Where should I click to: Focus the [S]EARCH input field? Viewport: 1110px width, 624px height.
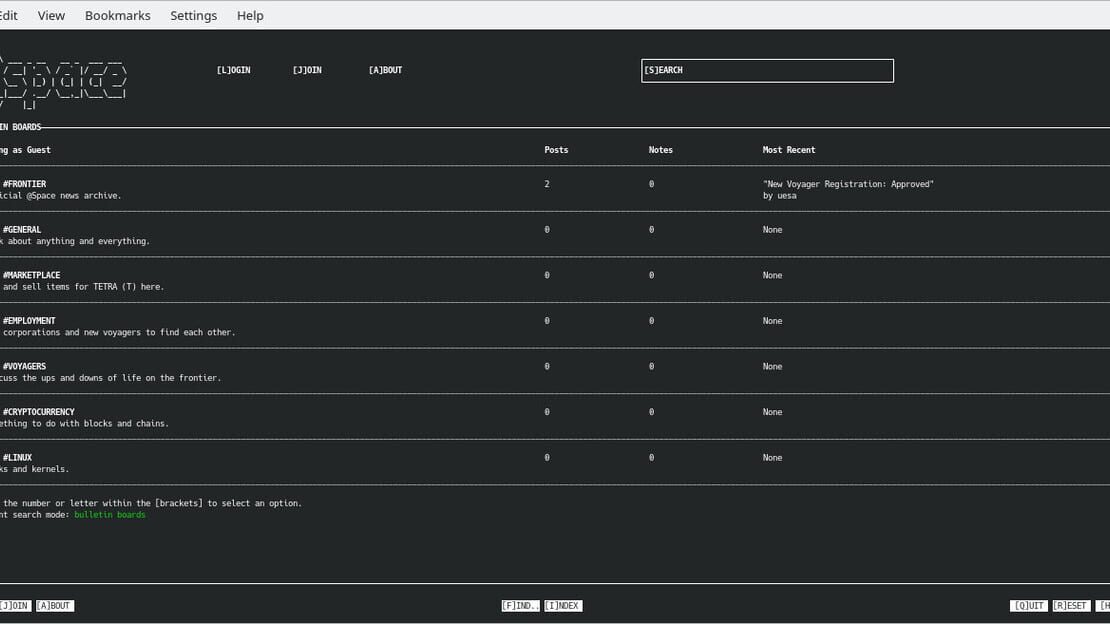[767, 71]
